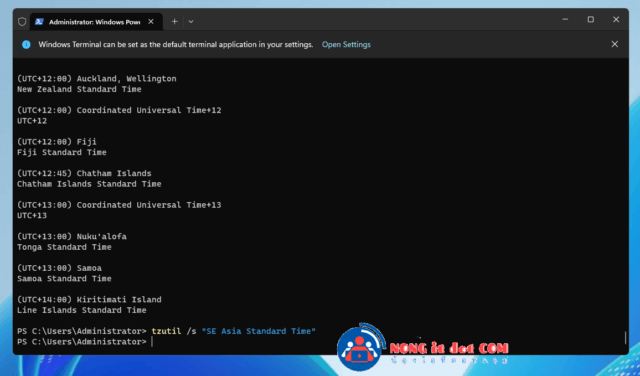Maximize the Windows Terminal window
Viewport: 640px width, 376px height.
pos(590,20)
